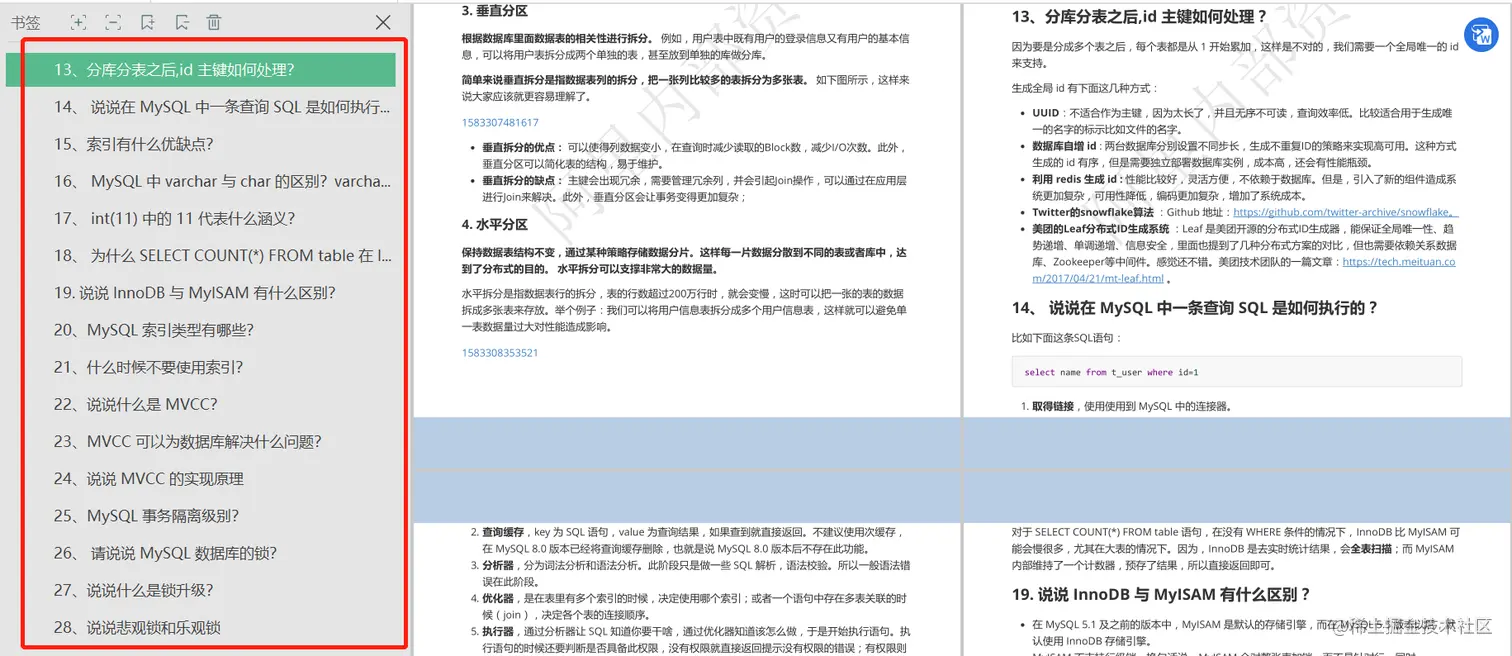Collapse all bookmarks with the minus-bracket icon
The width and height of the screenshot is (1512, 656).
(113, 22)
